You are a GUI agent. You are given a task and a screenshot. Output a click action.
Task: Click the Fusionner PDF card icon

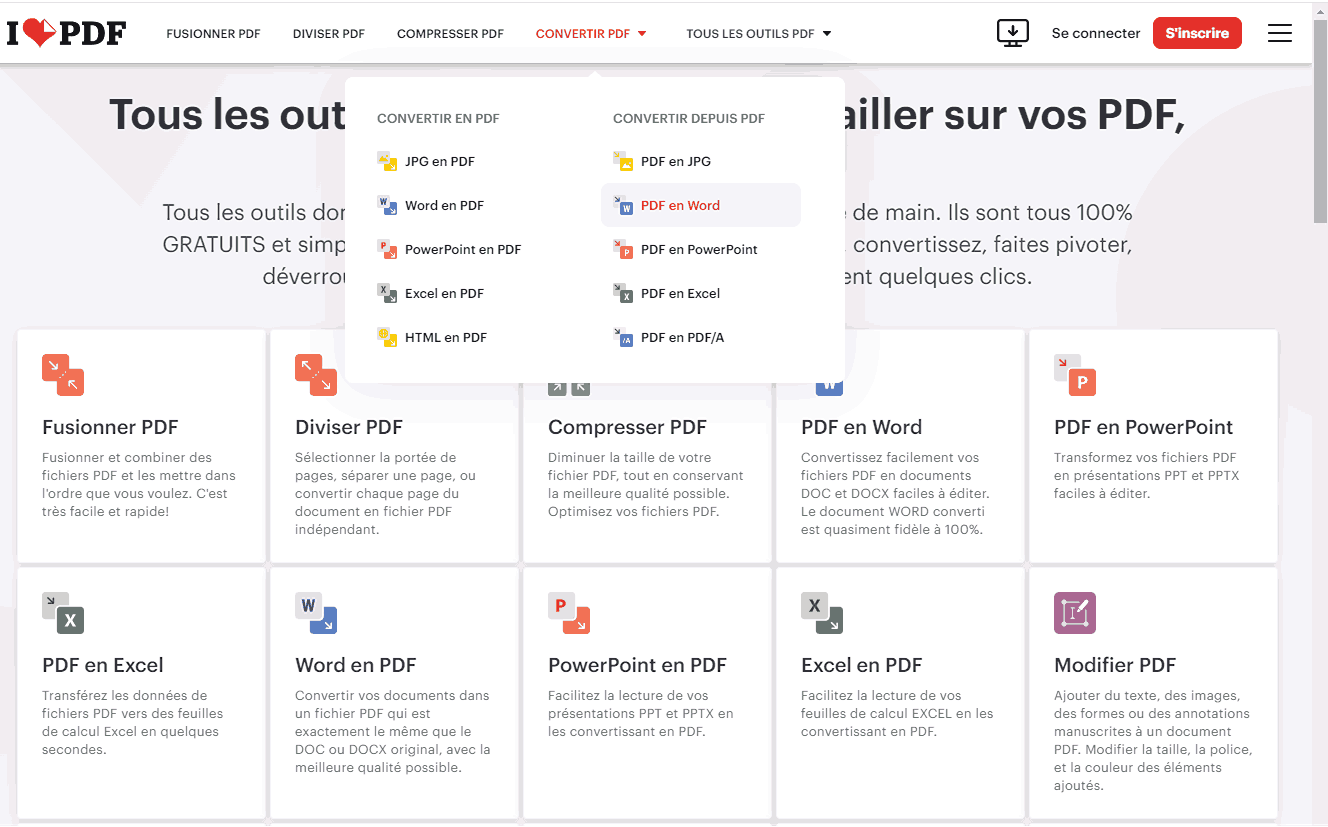point(63,375)
